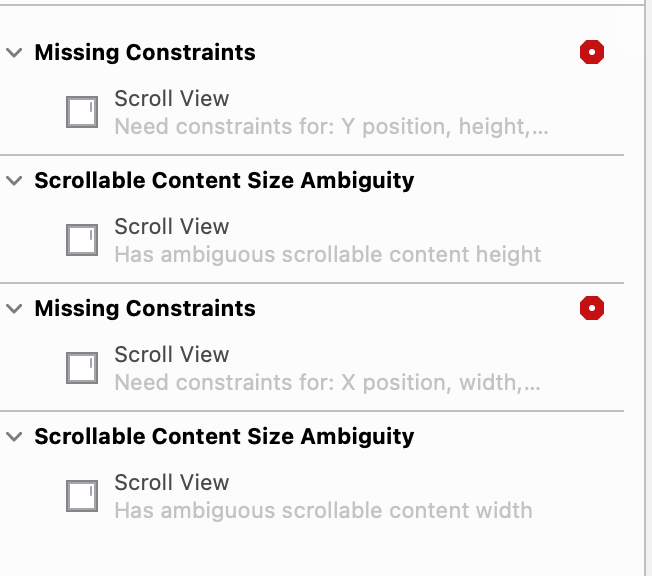Collapse the Missing Constraints group containing the Y position issue
The width and height of the screenshot is (652, 576).
pyautogui.click(x=15, y=53)
